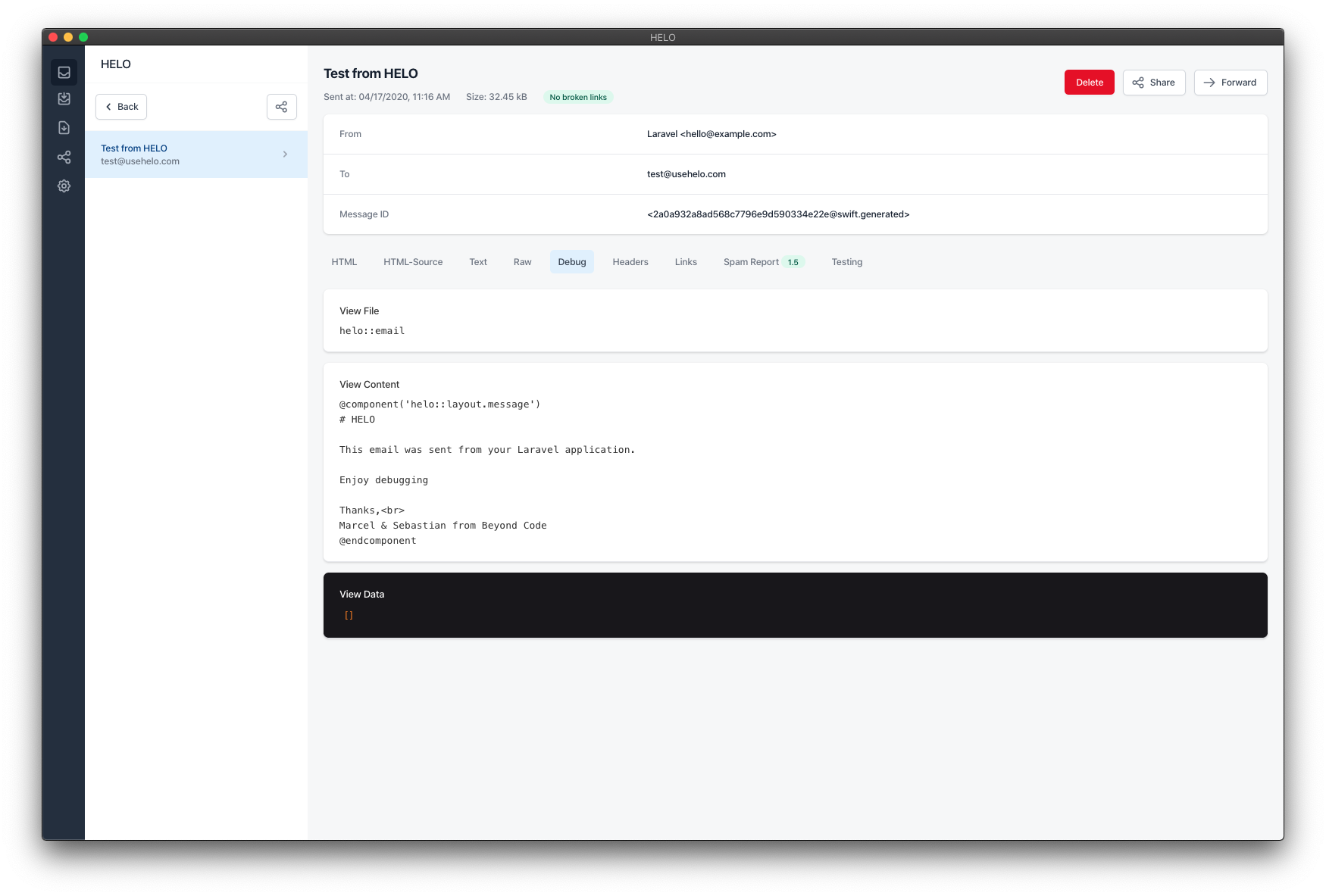Click the @component('helo::layout.message') line
Screen dimensions: 1326x896
pyautogui.click(x=439, y=404)
